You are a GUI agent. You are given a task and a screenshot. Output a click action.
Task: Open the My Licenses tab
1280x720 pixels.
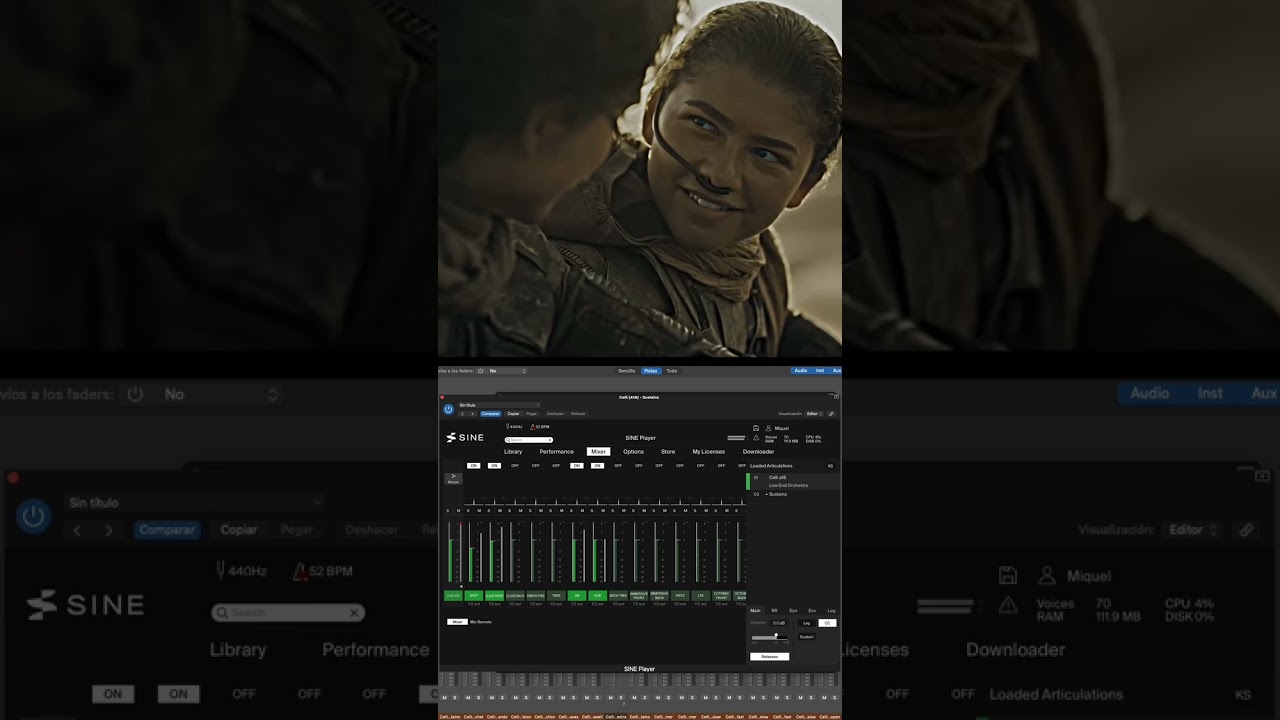[709, 452]
